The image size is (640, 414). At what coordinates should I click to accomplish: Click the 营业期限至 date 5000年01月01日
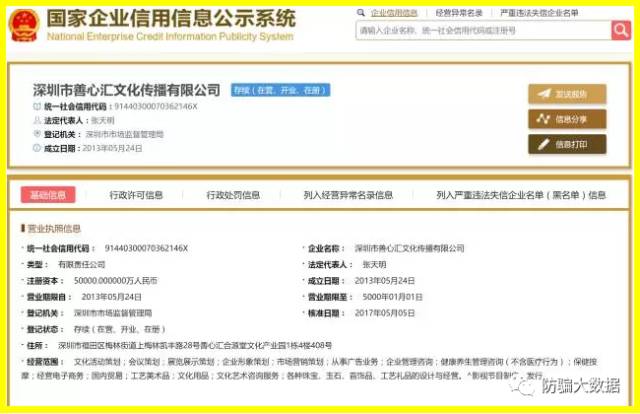coord(393,297)
